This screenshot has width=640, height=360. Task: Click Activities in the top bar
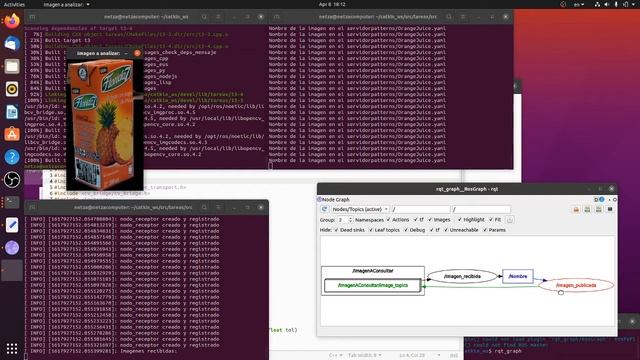click(14, 4)
